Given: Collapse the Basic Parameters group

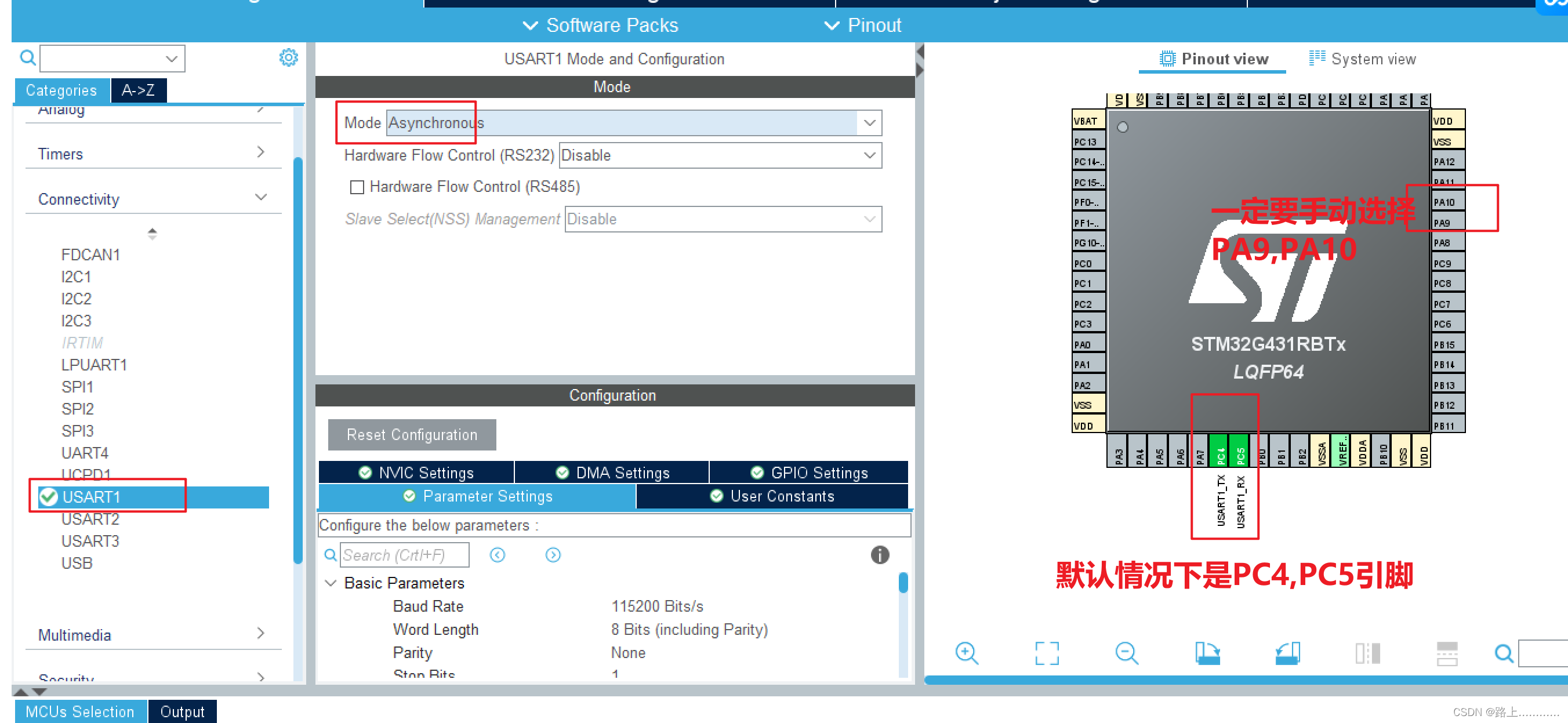Looking at the screenshot, I should point(331,583).
